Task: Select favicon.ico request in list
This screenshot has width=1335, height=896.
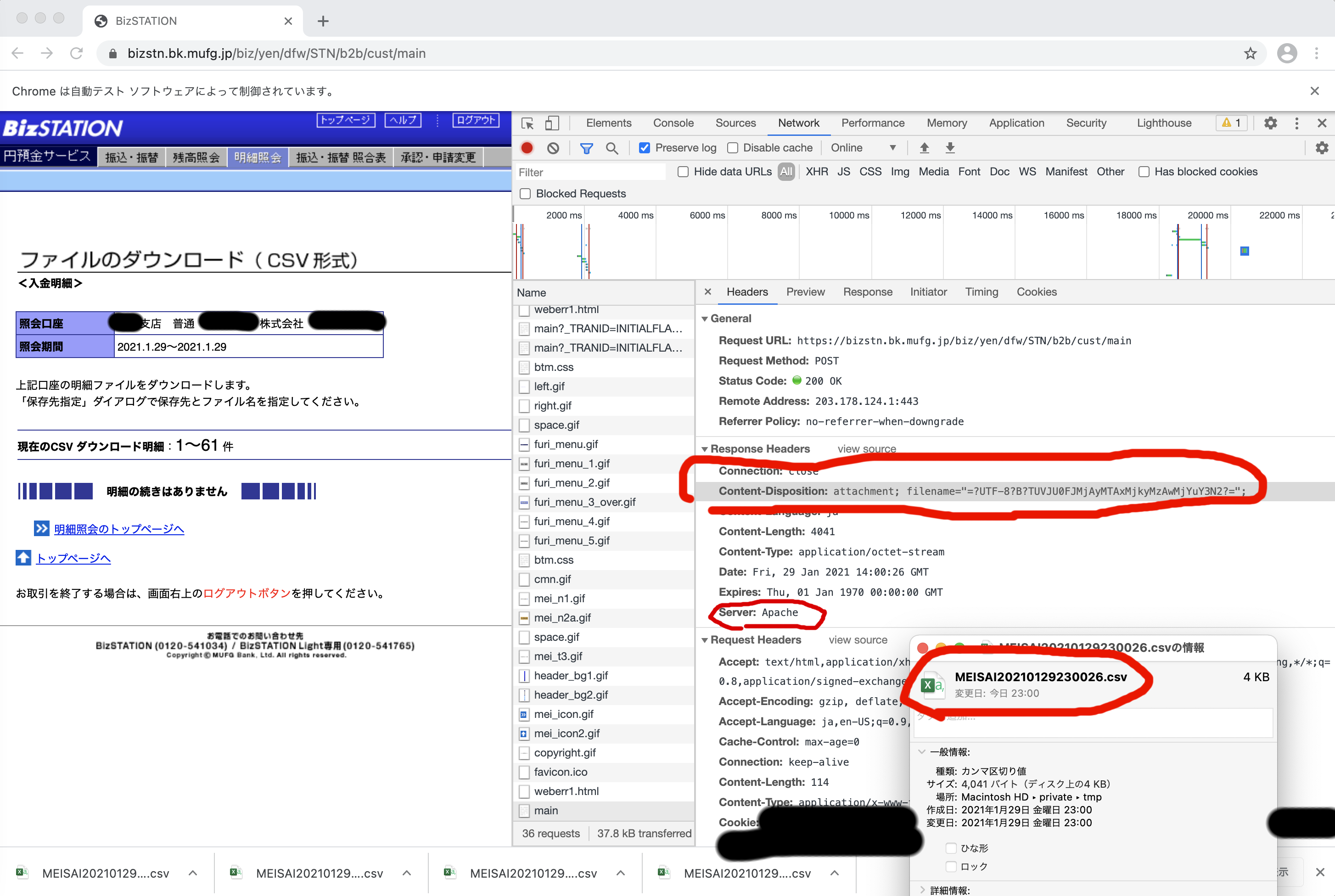Action: 604,772
